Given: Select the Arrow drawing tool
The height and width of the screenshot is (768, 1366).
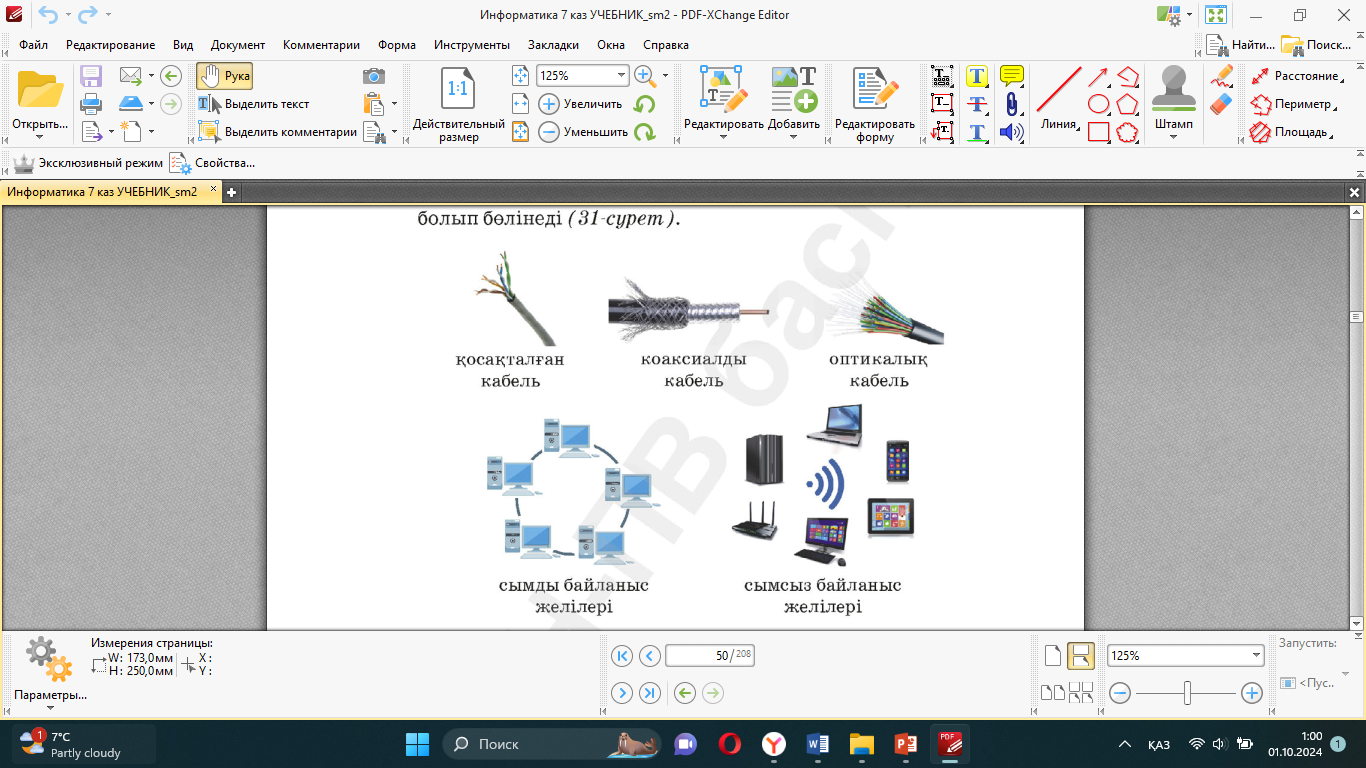Looking at the screenshot, I should click(x=1098, y=76).
